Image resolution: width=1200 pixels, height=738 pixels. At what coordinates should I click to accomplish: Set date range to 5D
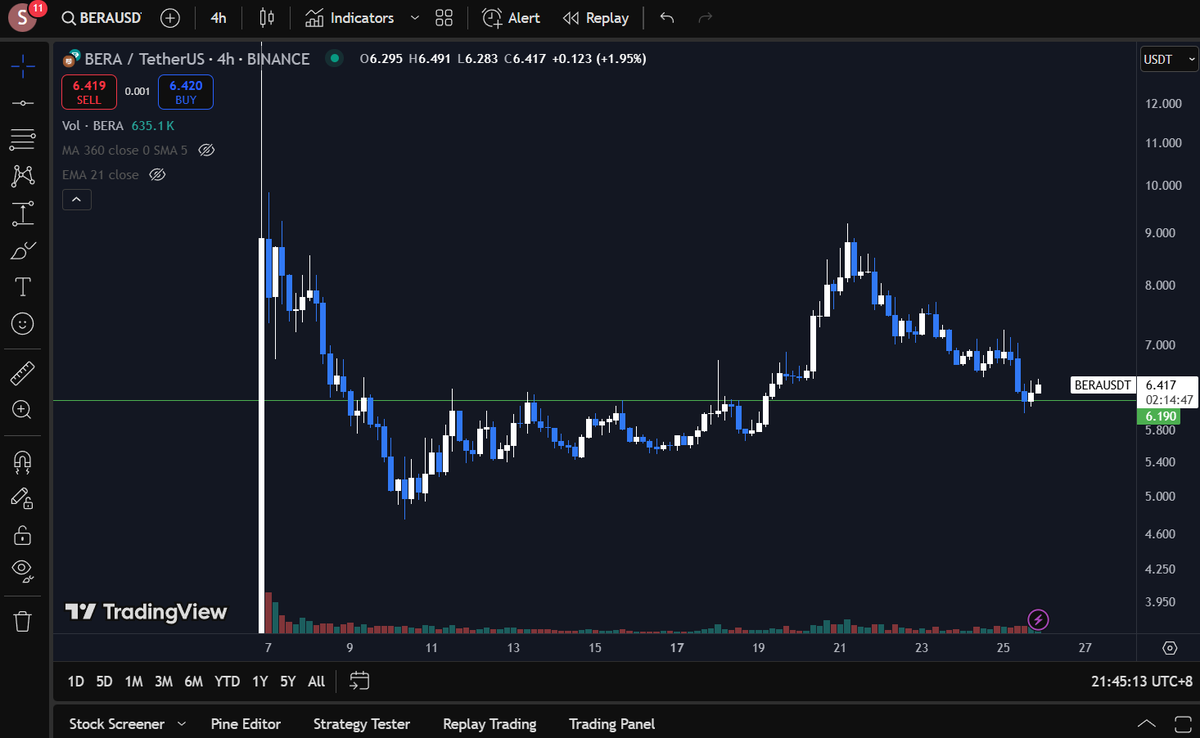click(104, 681)
